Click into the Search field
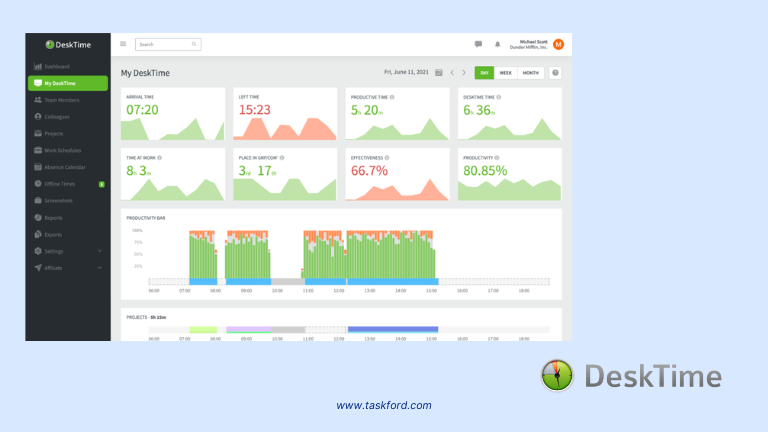 point(168,44)
